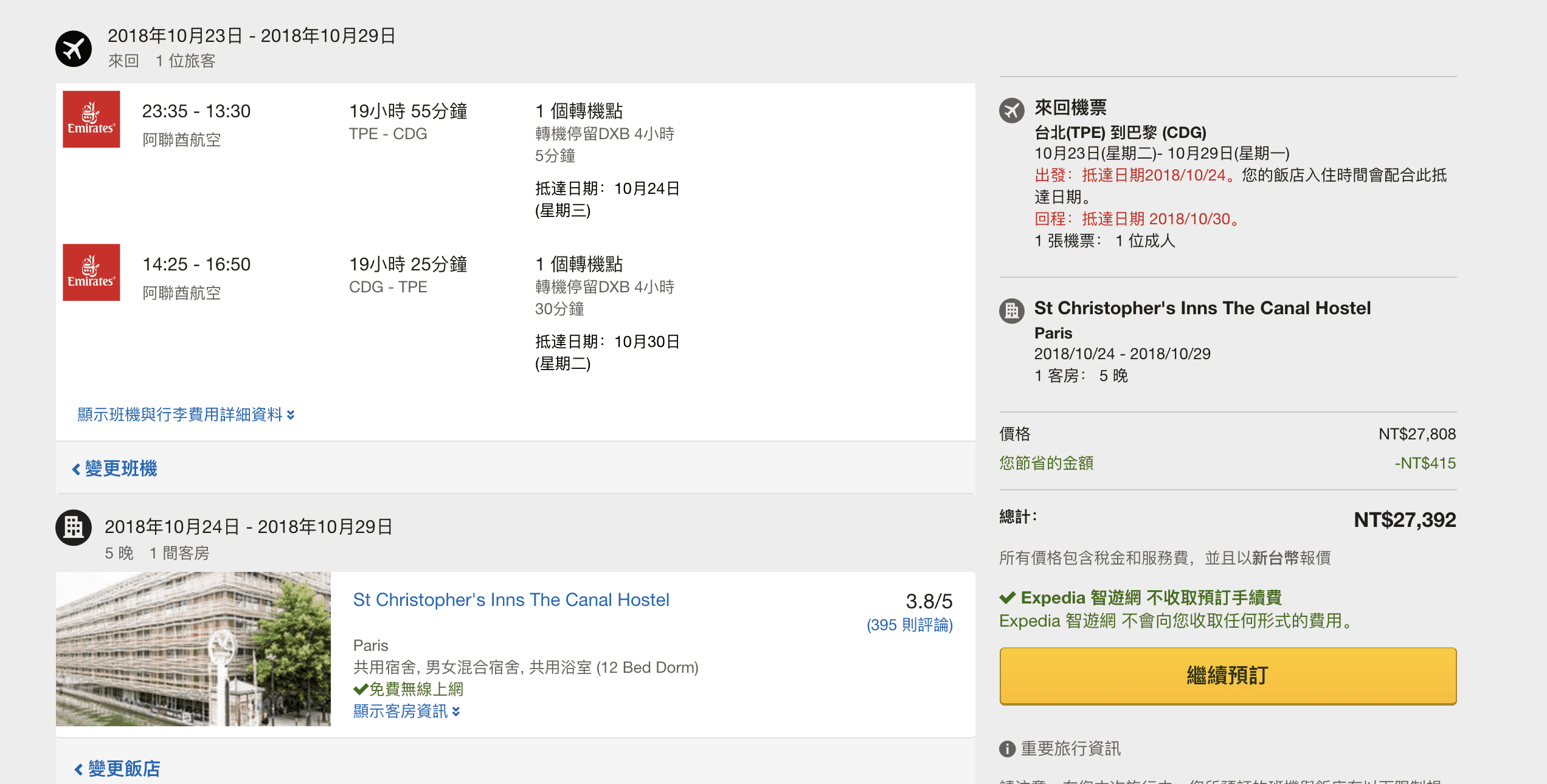Click 2018年10月23日 - 2018年10月29日 flight header
This screenshot has width=1547, height=784.
tap(252, 36)
